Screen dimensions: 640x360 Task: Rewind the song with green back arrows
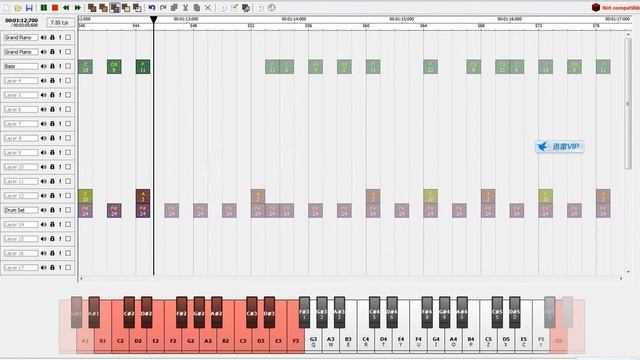pyautogui.click(x=66, y=8)
